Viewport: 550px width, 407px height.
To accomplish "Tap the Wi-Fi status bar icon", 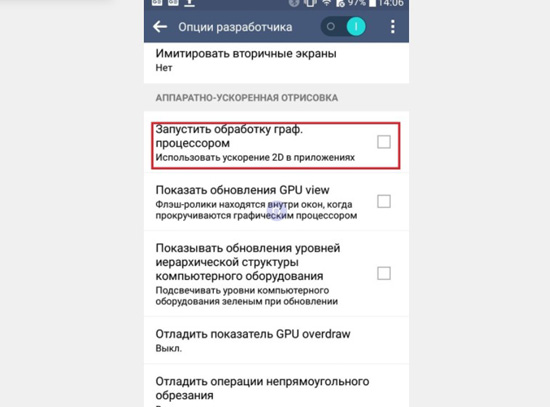I will pos(327,3).
